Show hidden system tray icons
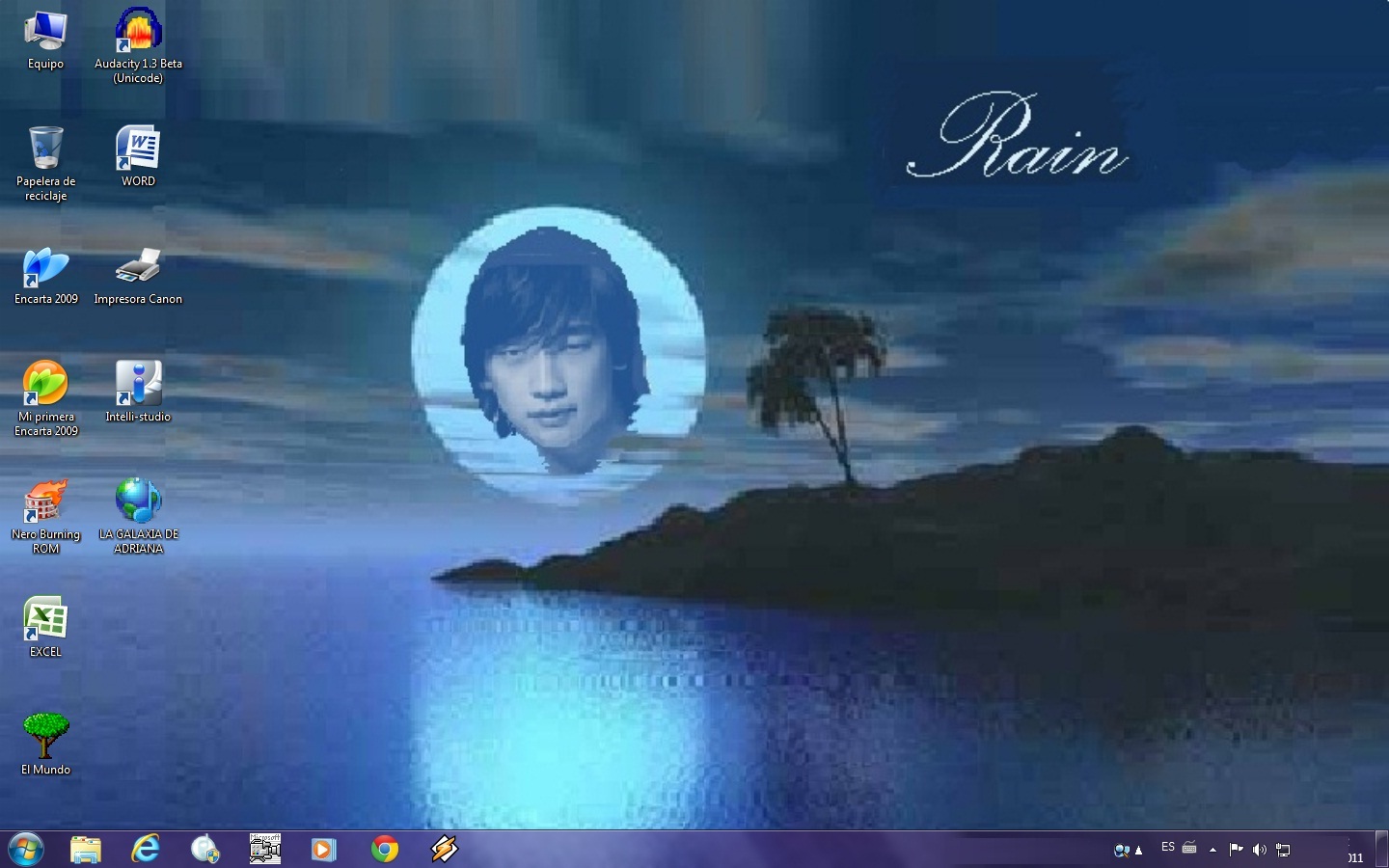1389x868 pixels. pos(1212,850)
